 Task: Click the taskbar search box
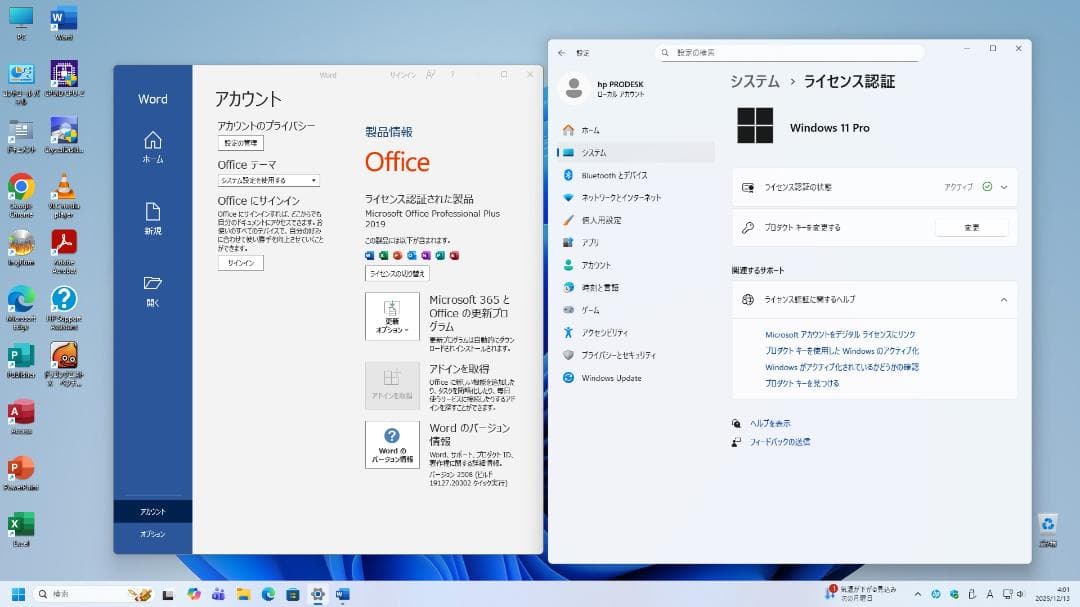pos(93,594)
